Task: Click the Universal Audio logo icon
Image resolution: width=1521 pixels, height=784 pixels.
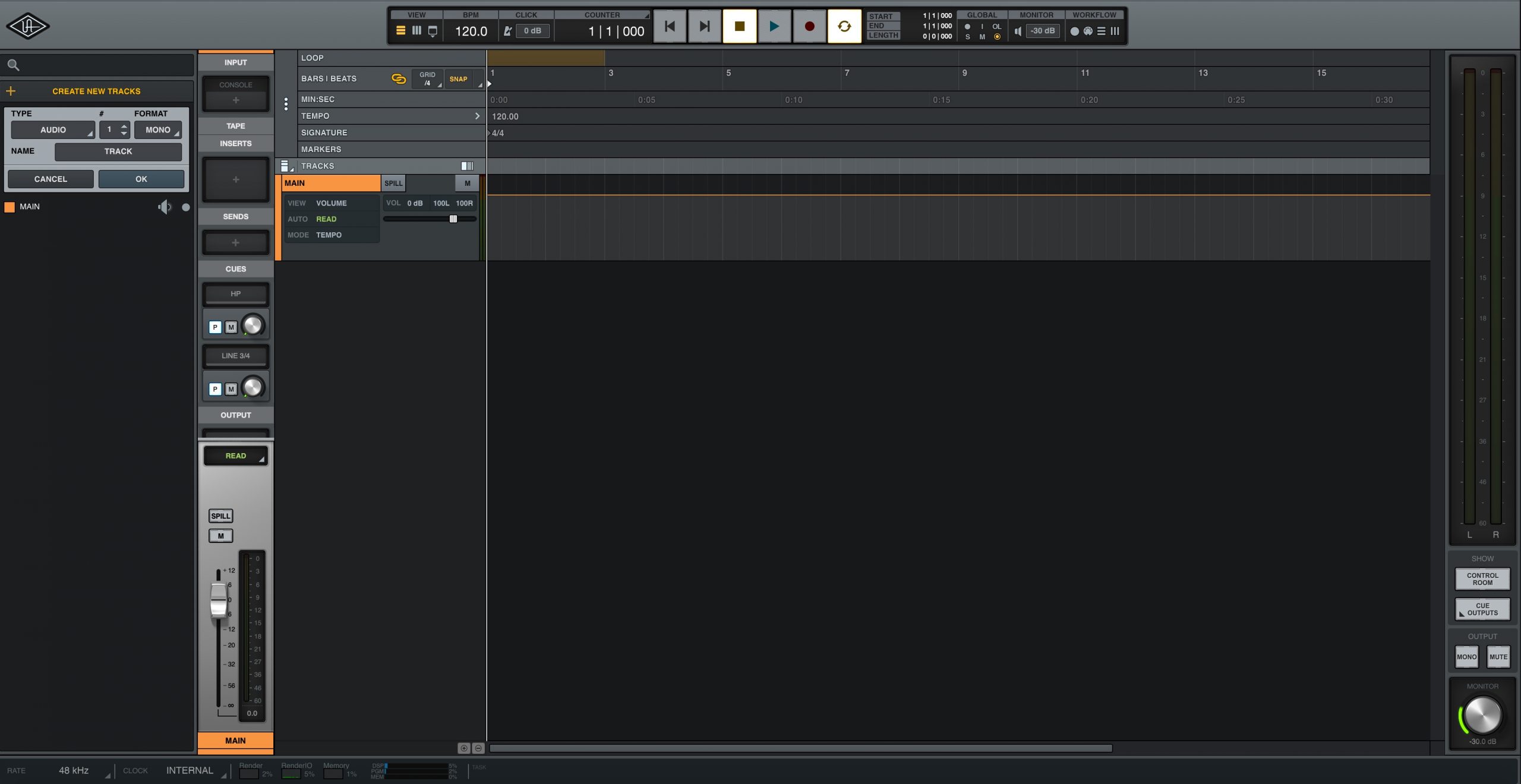Action: click(27, 26)
